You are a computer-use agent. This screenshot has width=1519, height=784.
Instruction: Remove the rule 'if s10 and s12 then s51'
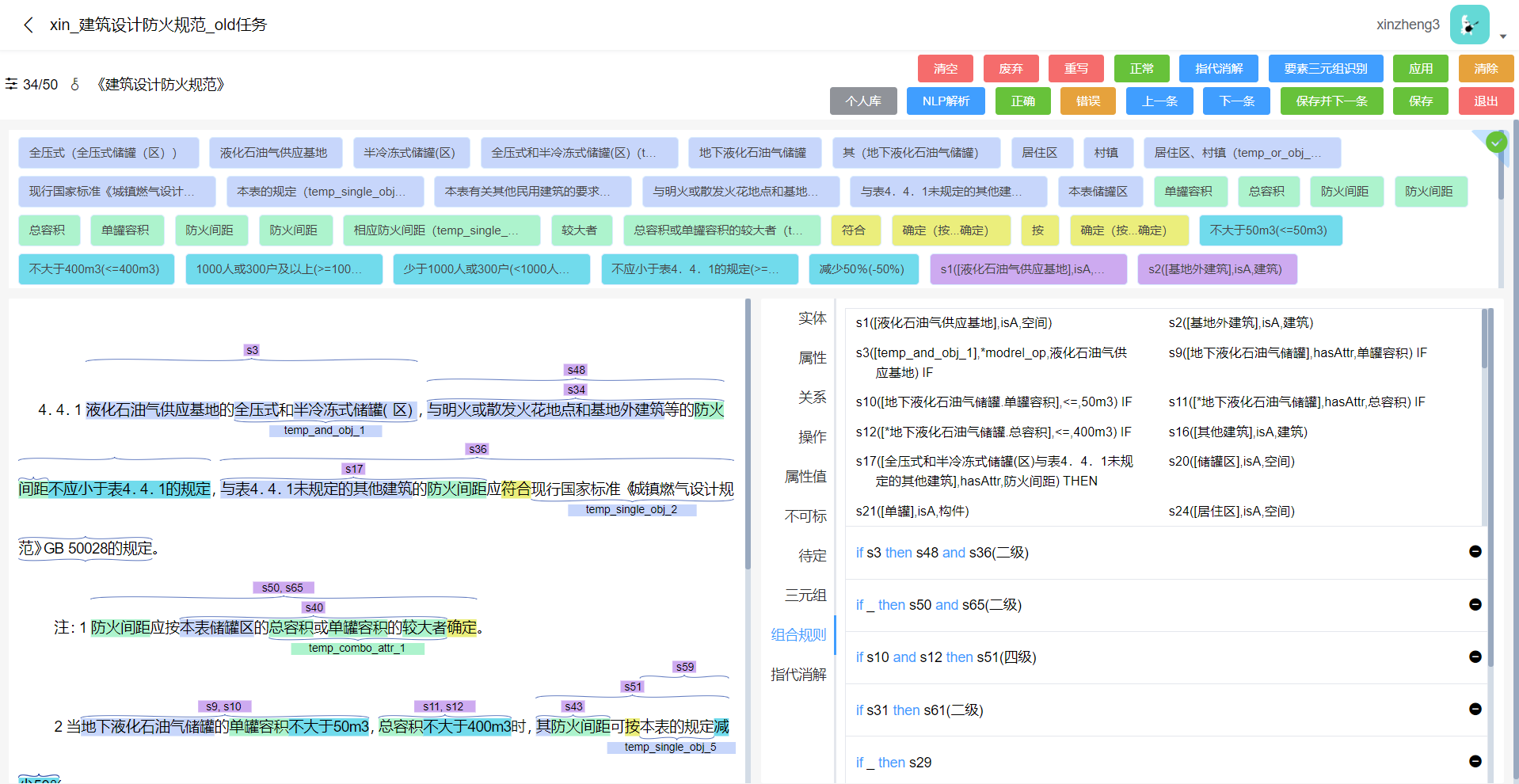[x=1475, y=657]
